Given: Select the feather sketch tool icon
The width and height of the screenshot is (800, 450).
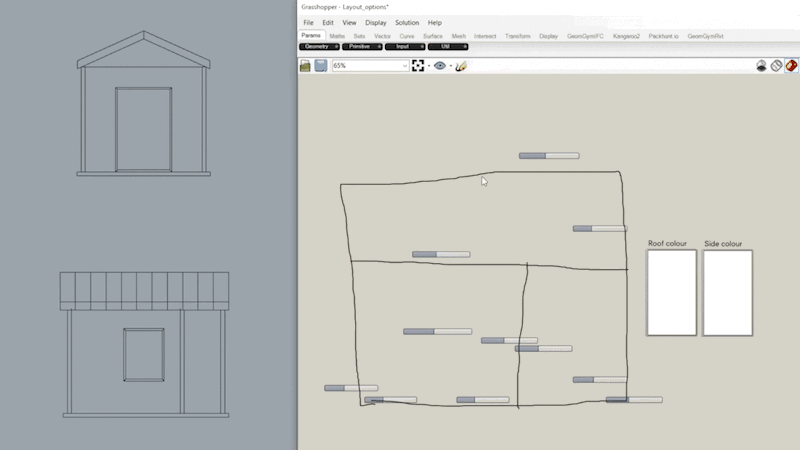Looking at the screenshot, I should pos(461,66).
